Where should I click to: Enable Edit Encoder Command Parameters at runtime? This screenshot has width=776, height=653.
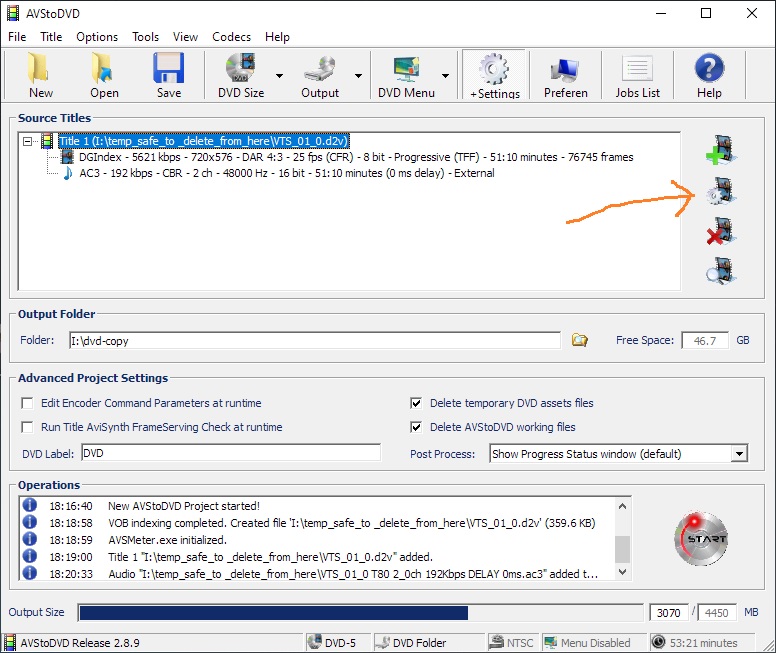tap(27, 403)
